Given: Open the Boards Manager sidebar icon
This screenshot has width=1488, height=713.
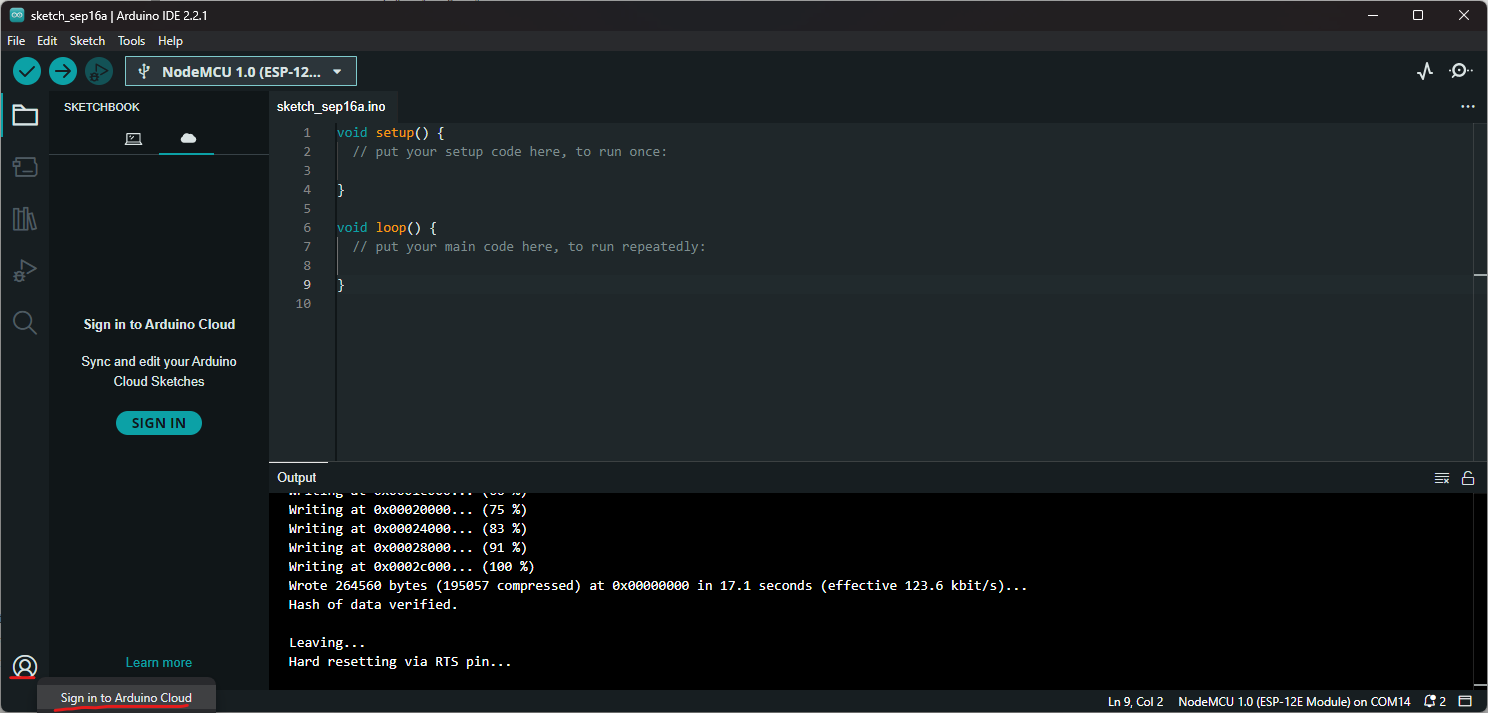Looking at the screenshot, I should pos(25,167).
